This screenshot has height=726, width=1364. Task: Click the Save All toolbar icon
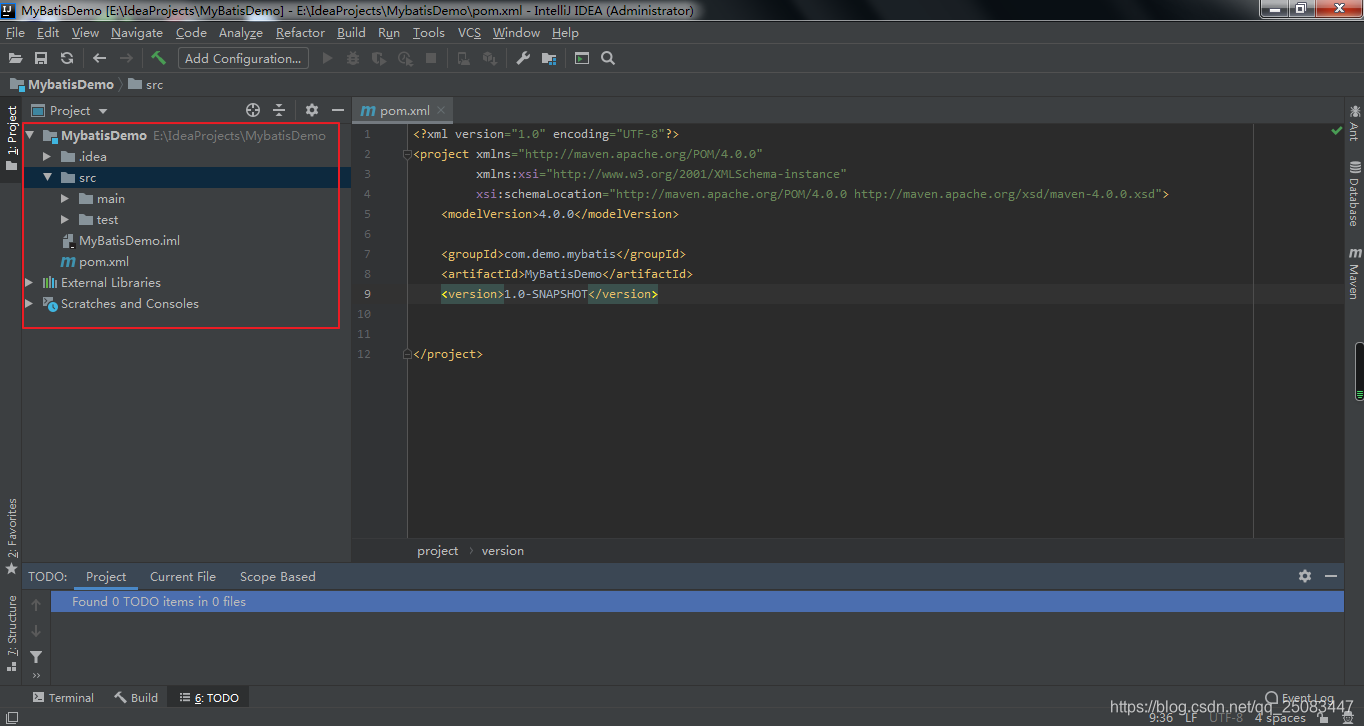pyautogui.click(x=41, y=58)
